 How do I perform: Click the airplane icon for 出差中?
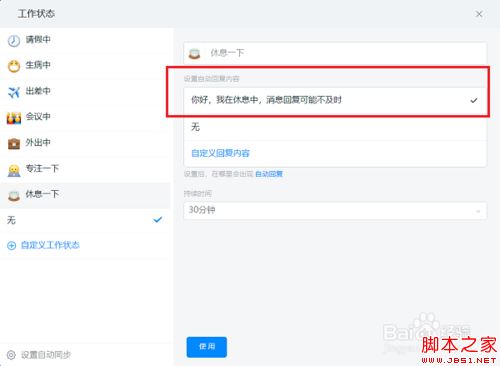pos(14,92)
